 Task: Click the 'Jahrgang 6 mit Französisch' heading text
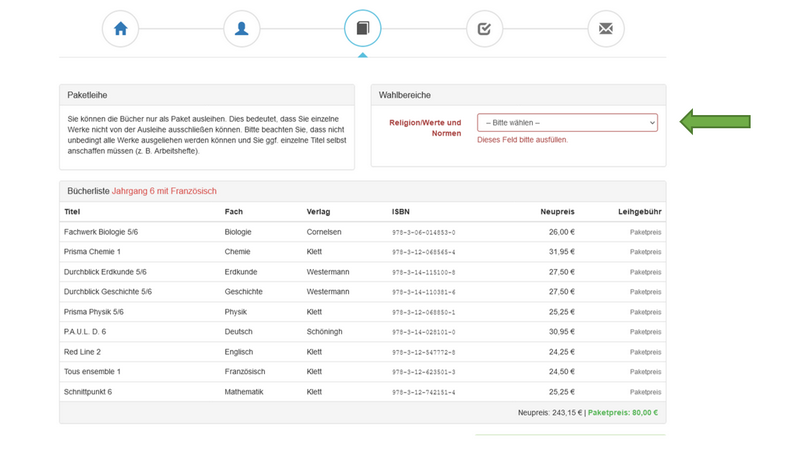pyautogui.click(x=164, y=191)
